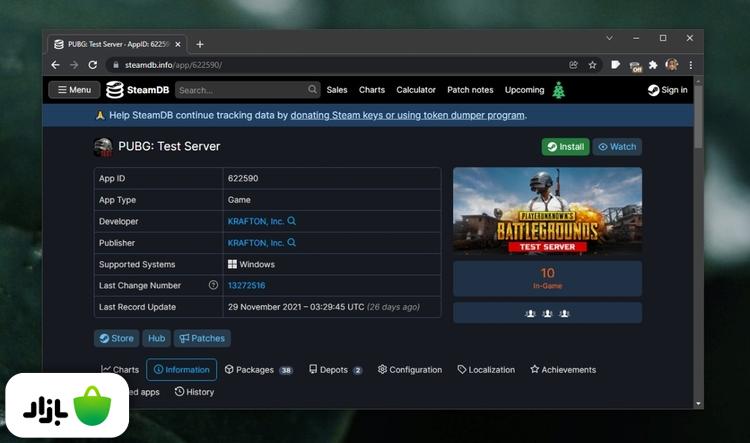Open Chrome's three-dot menu
Screen dimensions: 750x443
pyautogui.click(x=690, y=65)
